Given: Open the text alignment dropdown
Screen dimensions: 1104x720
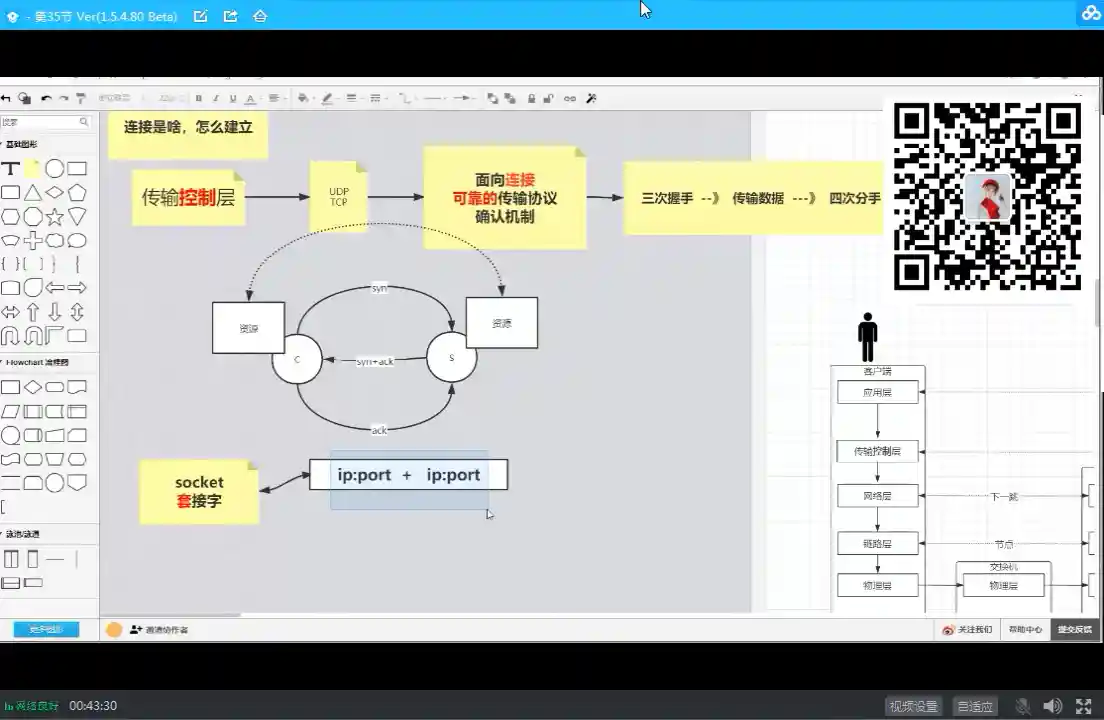Looking at the screenshot, I should click(x=275, y=99).
